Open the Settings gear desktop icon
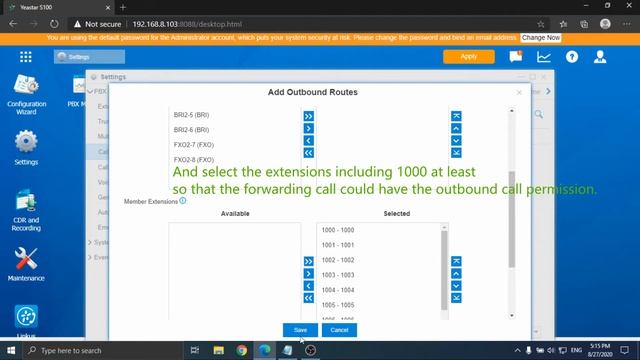 [26, 147]
